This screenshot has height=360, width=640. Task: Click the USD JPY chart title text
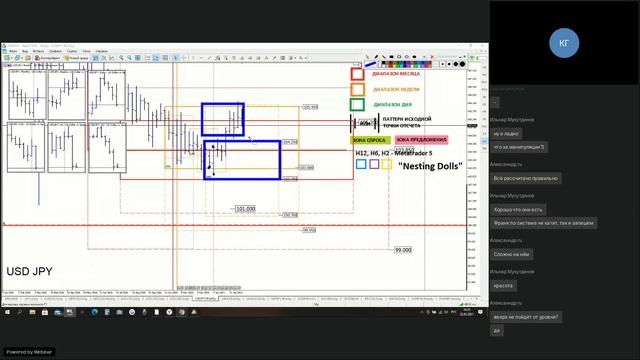click(29, 271)
